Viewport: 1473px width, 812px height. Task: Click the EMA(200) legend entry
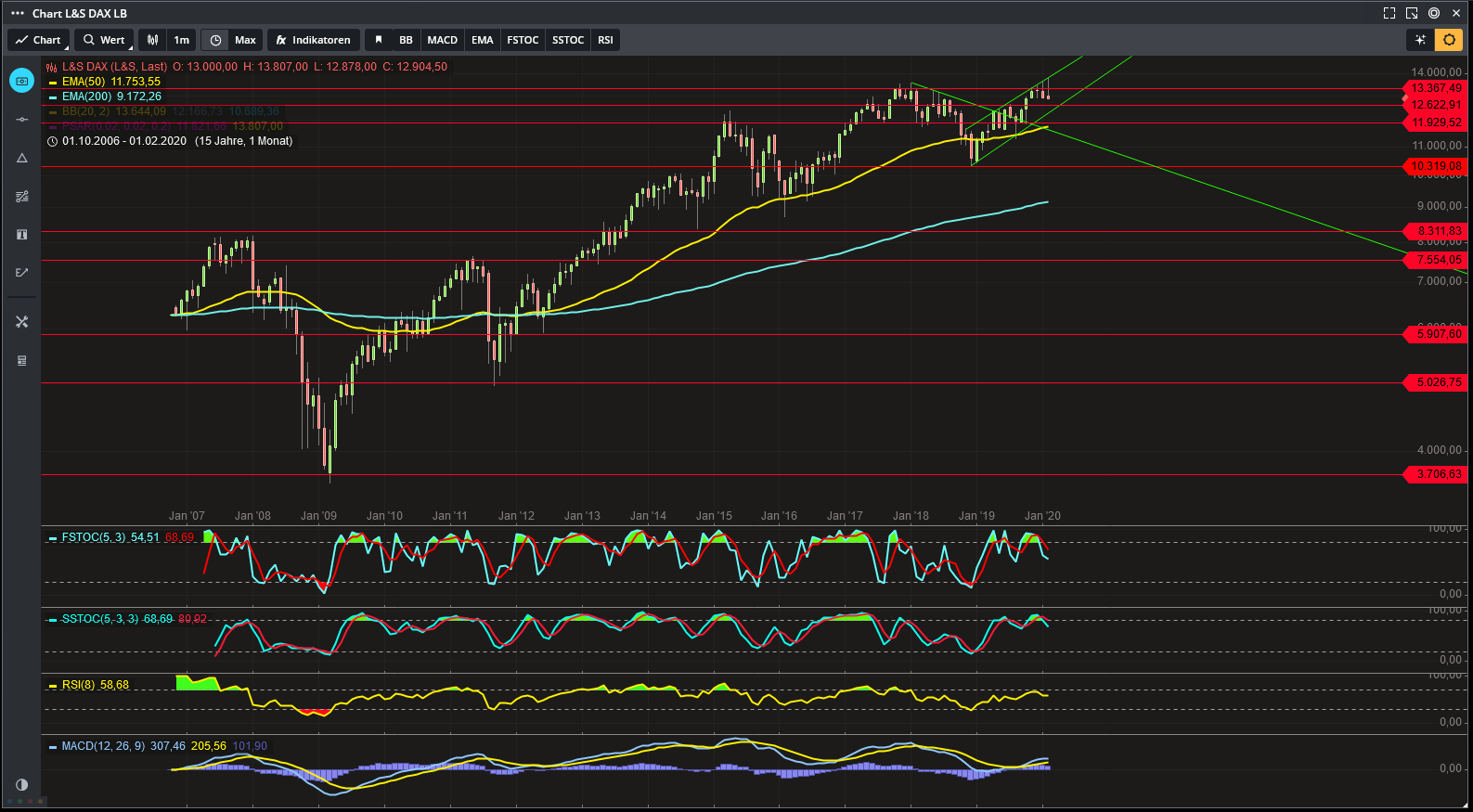point(111,97)
